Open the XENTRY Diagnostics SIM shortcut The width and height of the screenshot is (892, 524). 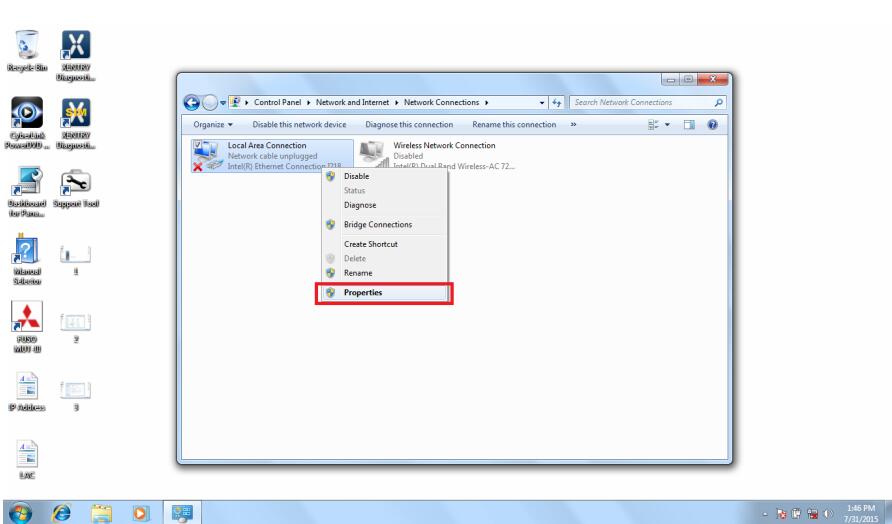76,123
